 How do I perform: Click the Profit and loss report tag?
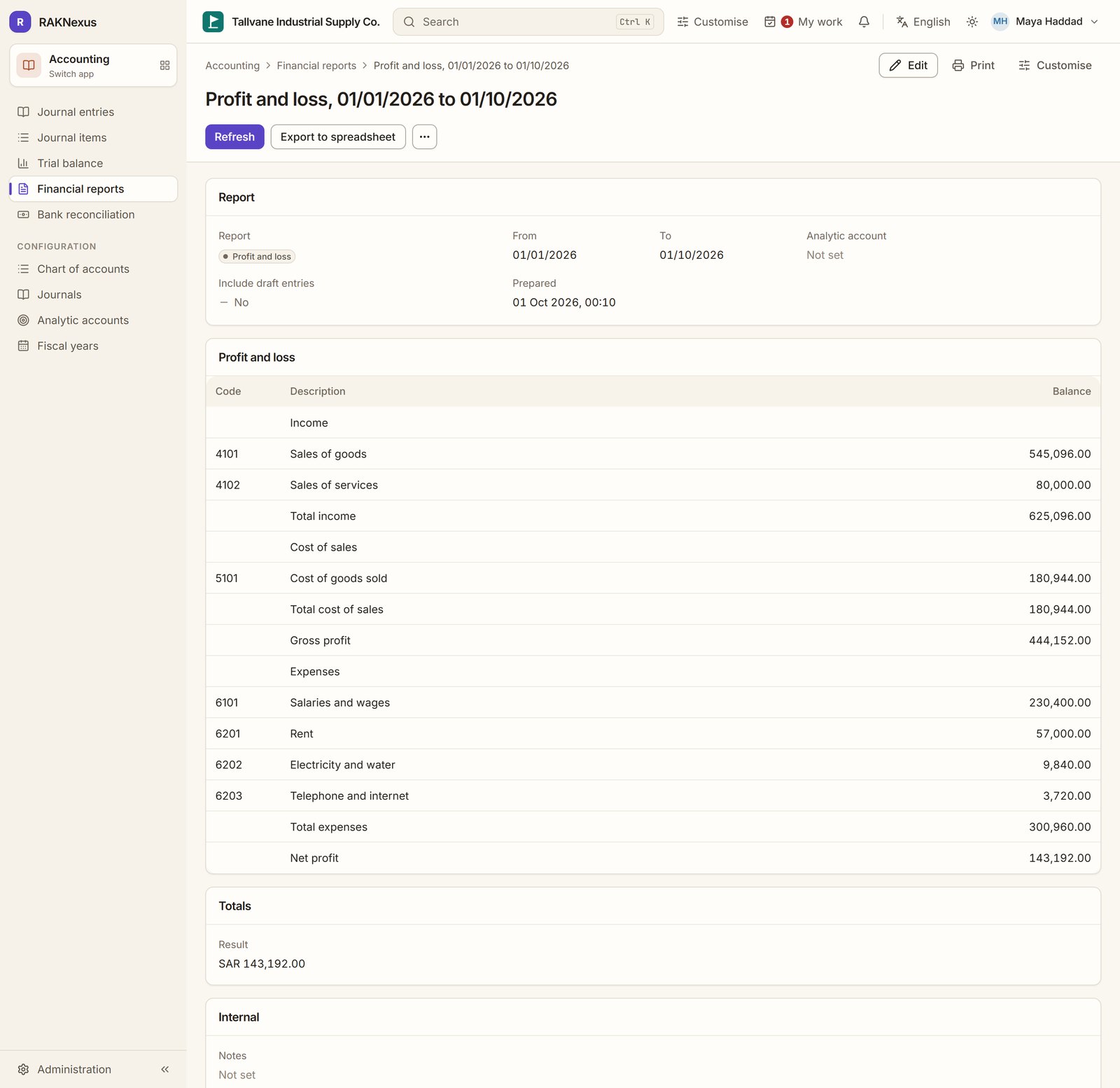(x=257, y=257)
